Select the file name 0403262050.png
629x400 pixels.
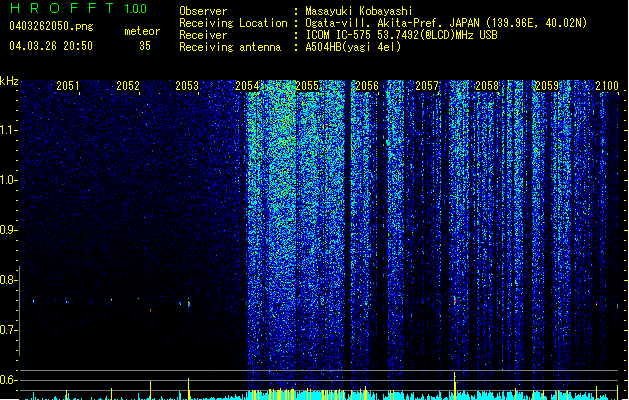click(x=51, y=26)
